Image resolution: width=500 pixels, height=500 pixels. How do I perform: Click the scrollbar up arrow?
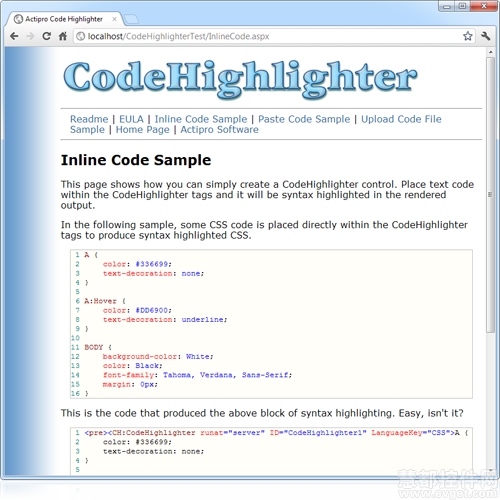[490, 52]
